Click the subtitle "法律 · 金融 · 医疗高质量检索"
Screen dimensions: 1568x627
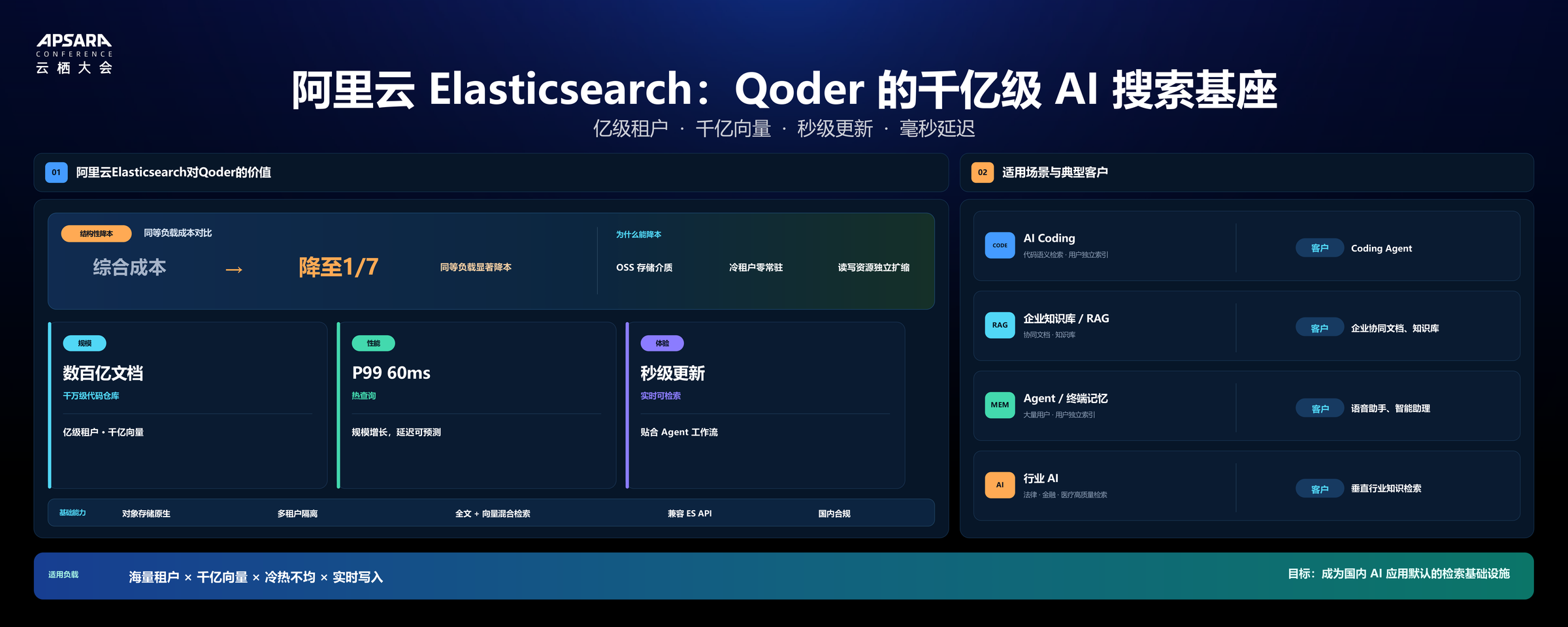pyautogui.click(x=1065, y=495)
